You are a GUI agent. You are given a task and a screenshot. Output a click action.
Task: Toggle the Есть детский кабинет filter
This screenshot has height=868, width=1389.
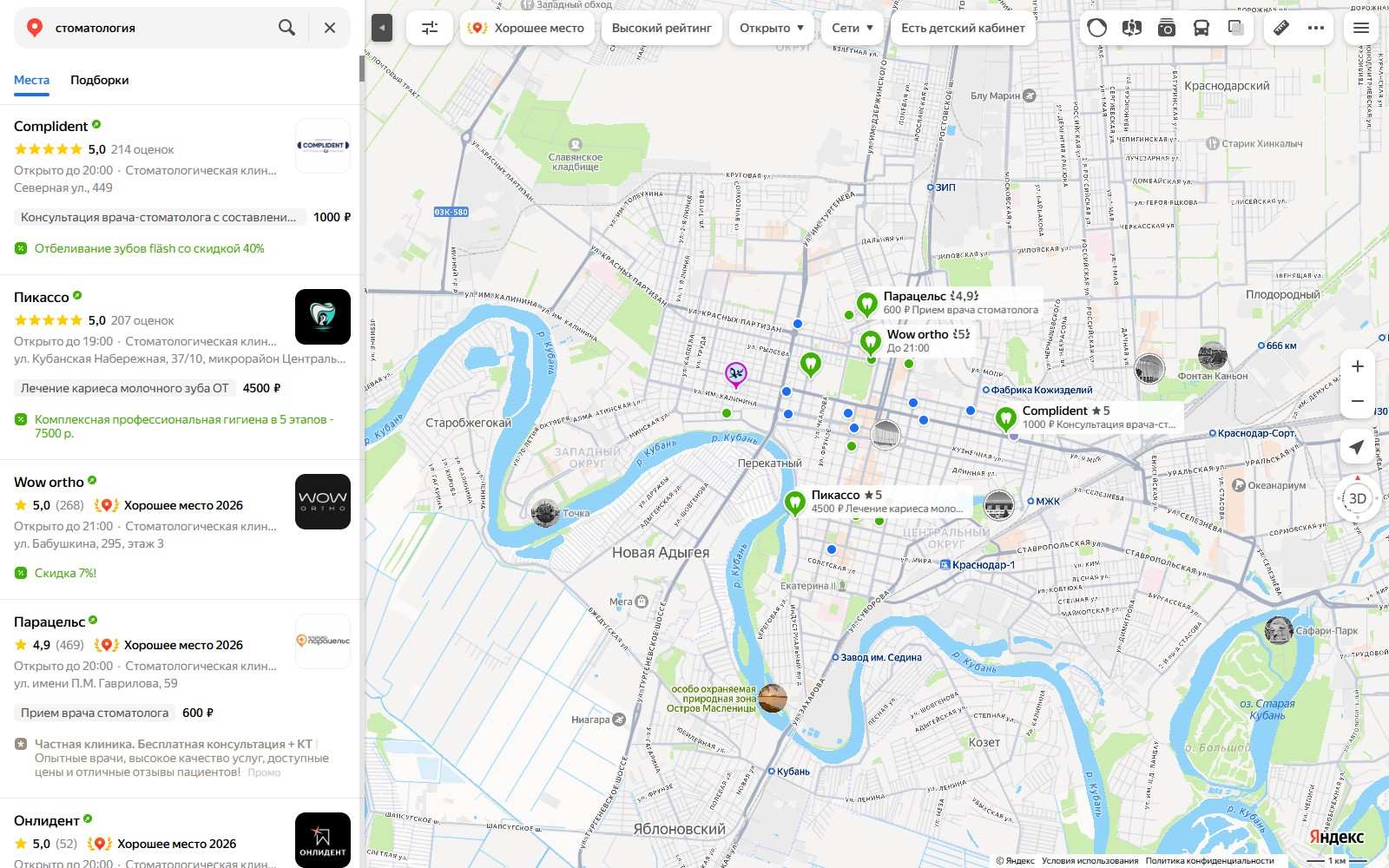(x=963, y=28)
